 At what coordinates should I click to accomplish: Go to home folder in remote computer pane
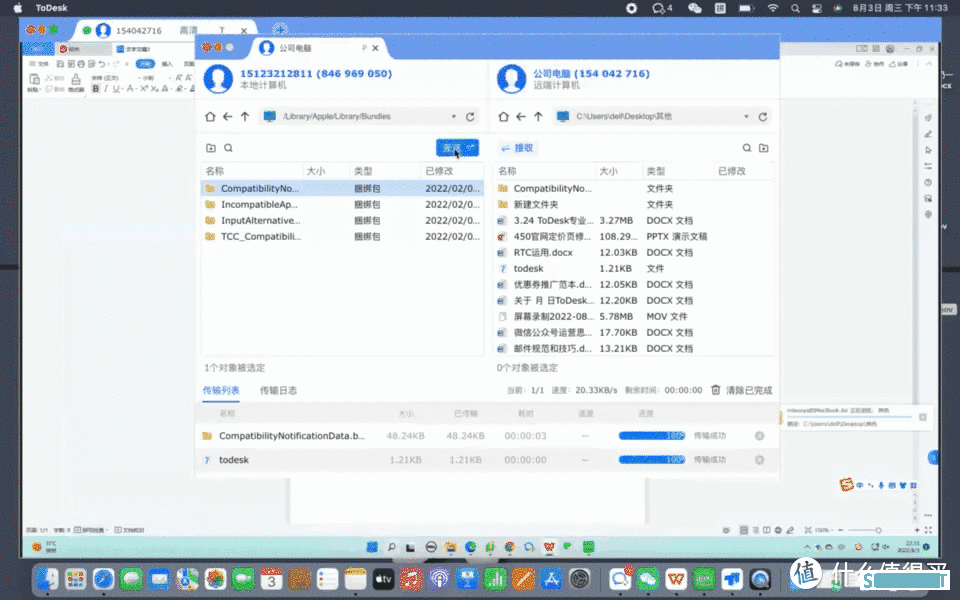click(503, 116)
